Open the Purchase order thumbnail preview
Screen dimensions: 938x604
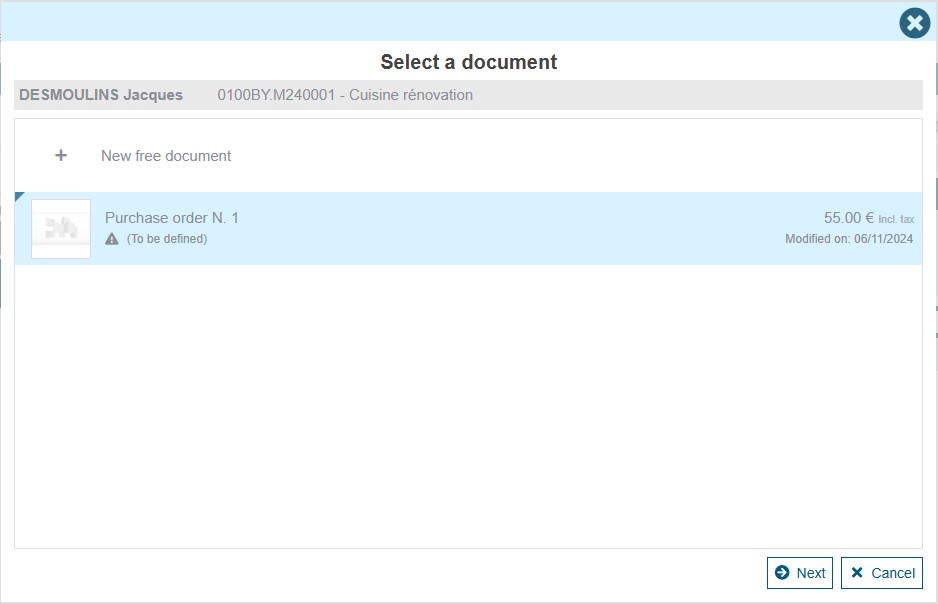point(61,229)
